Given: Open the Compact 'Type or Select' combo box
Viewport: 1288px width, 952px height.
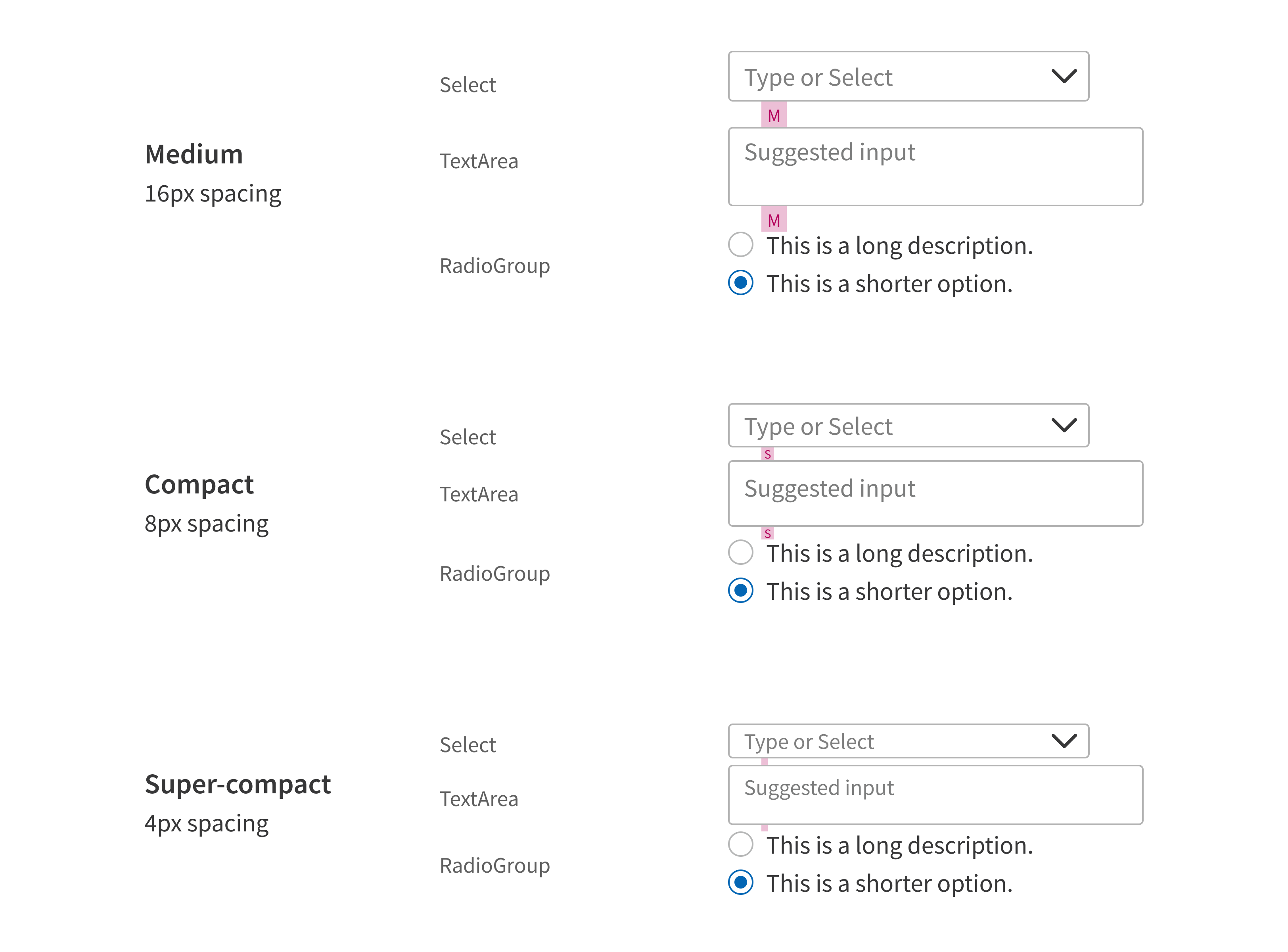Looking at the screenshot, I should click(908, 425).
